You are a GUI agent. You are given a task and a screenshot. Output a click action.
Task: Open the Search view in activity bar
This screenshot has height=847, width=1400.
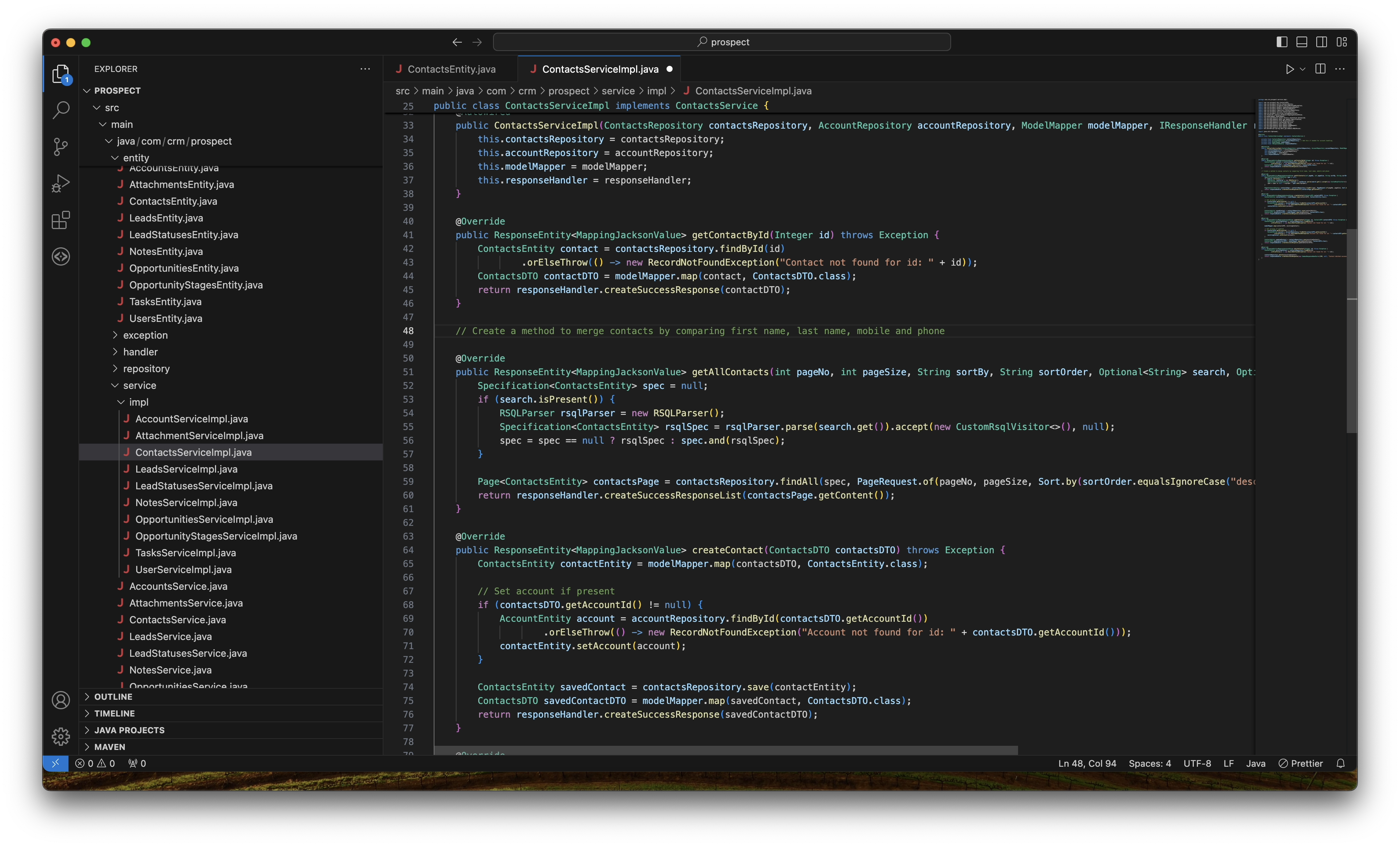[x=61, y=110]
